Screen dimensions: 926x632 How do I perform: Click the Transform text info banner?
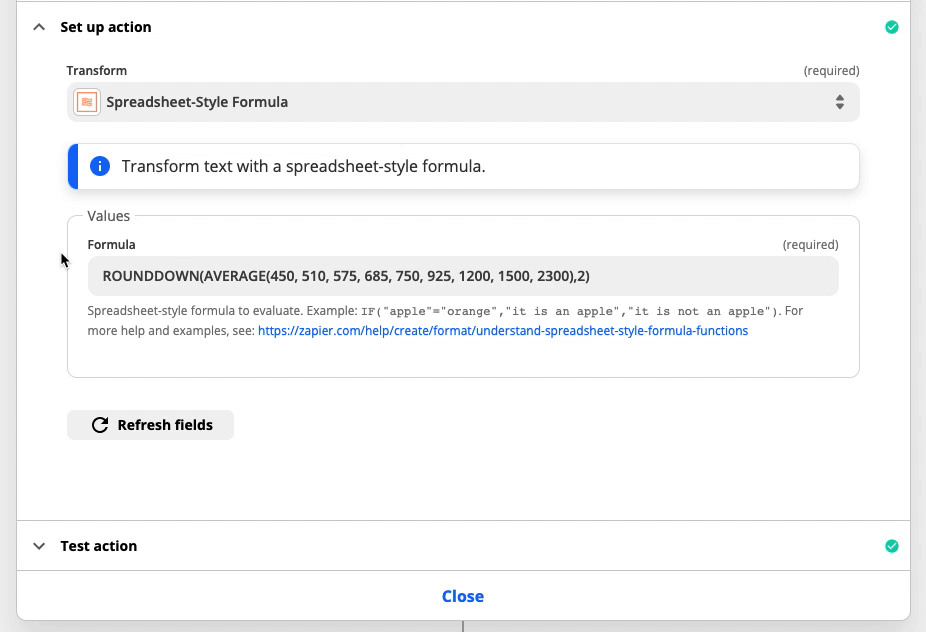point(463,167)
